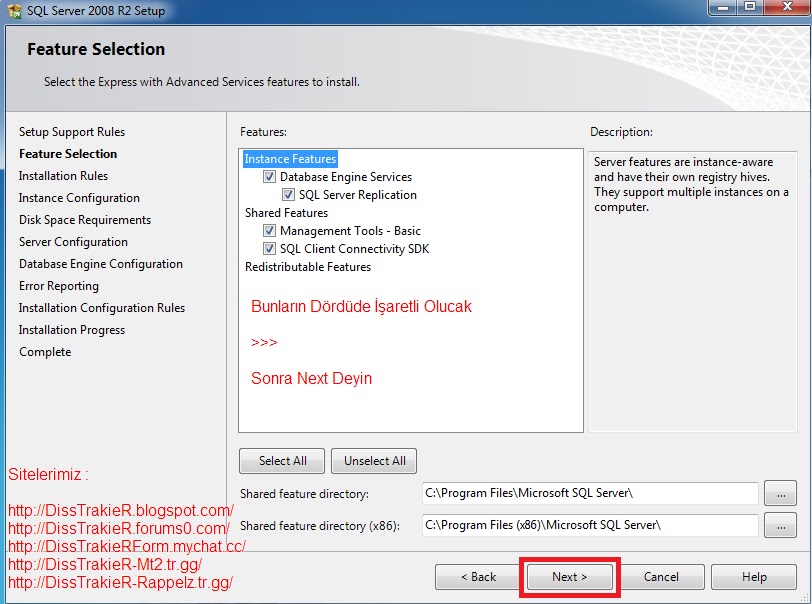
Task: Click the SQL Client Connectivity SDK label
Action: tap(355, 249)
